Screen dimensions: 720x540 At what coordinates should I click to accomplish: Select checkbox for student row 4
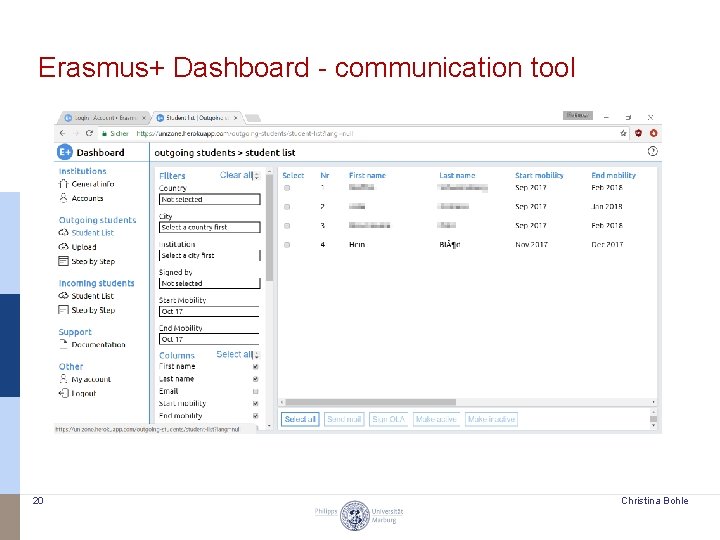(287, 245)
